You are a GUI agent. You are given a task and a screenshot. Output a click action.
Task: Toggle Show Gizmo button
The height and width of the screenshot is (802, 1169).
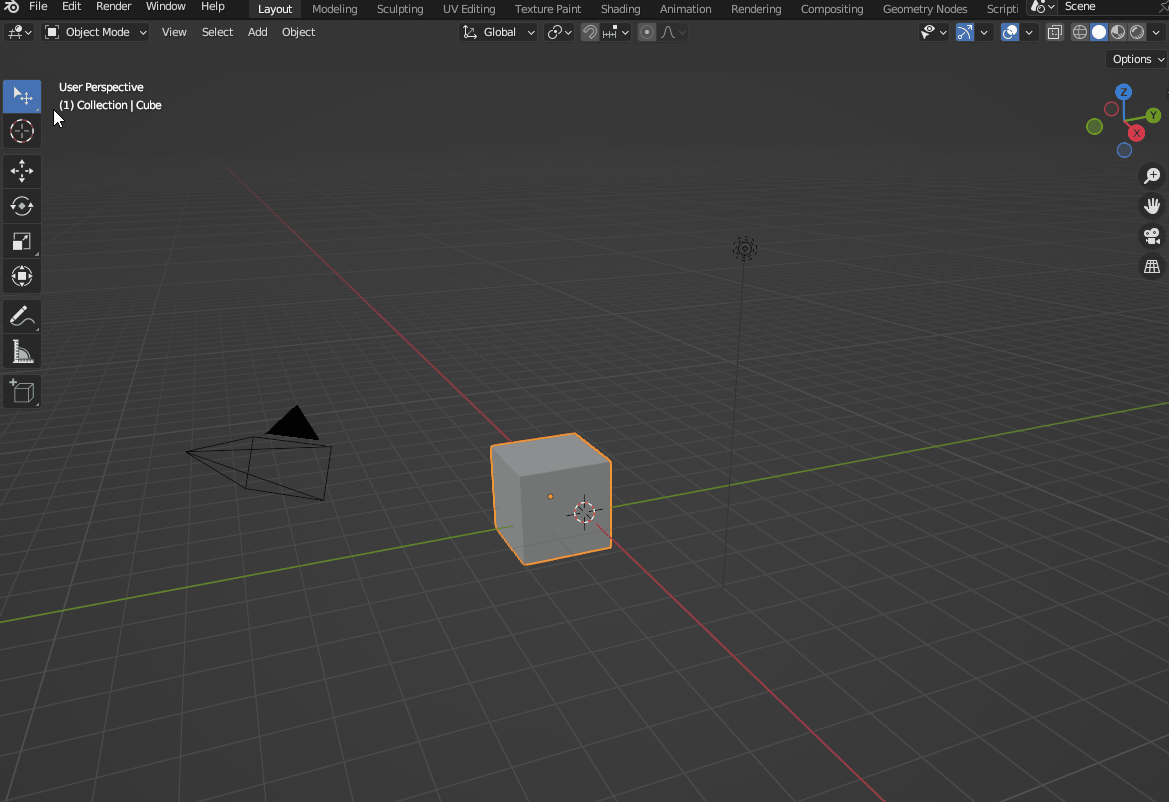(965, 32)
